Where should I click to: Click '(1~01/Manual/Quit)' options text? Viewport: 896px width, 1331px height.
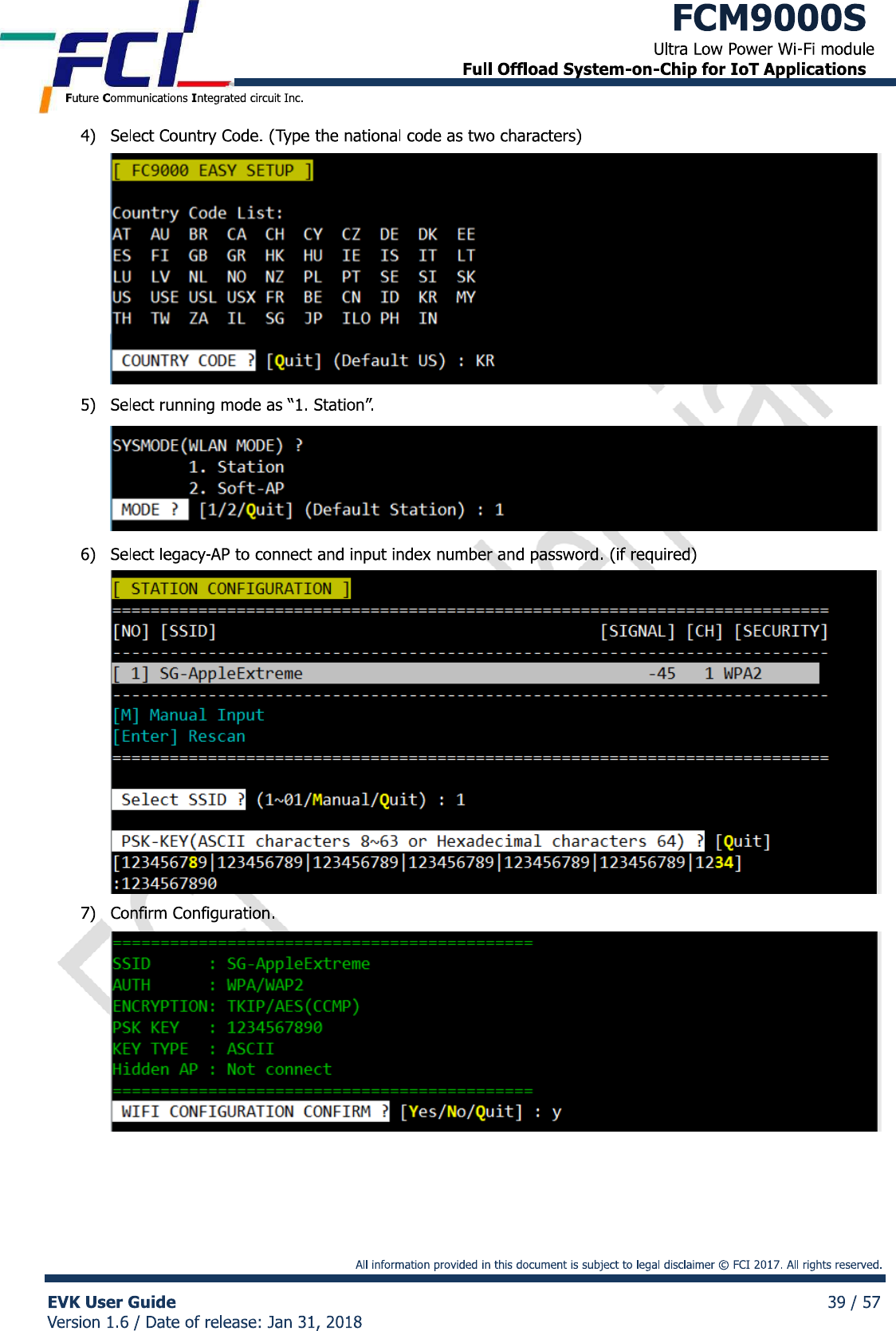(x=341, y=800)
